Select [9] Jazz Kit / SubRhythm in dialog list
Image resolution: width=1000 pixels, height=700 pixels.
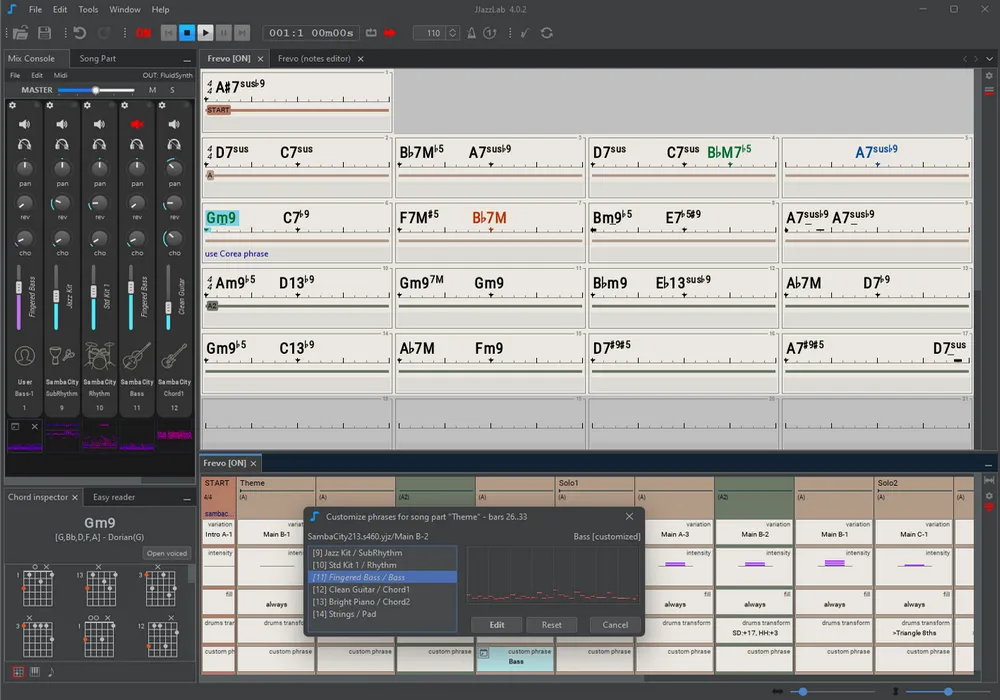[382, 553]
